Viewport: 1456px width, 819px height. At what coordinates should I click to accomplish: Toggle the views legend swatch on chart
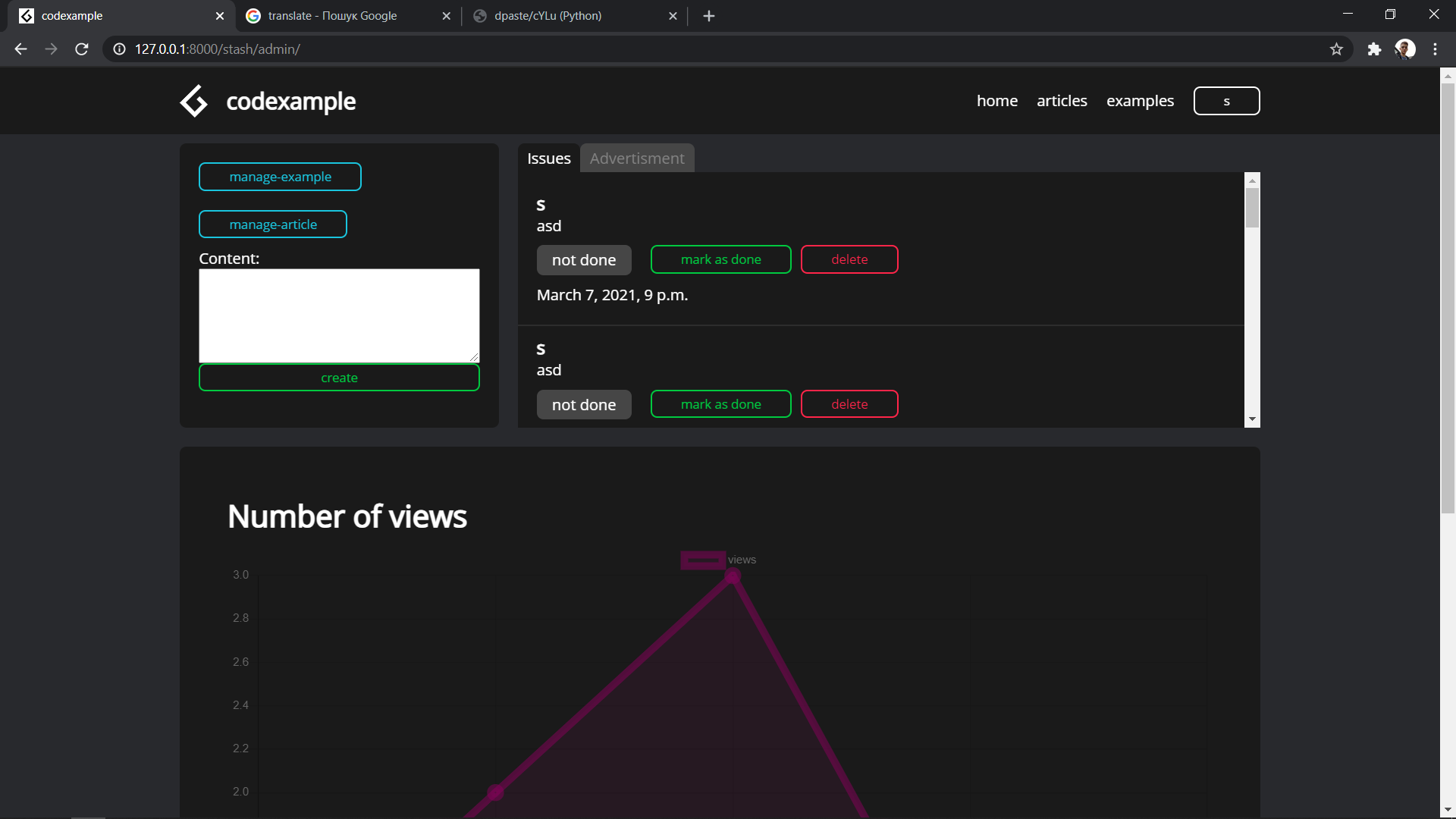coord(703,560)
